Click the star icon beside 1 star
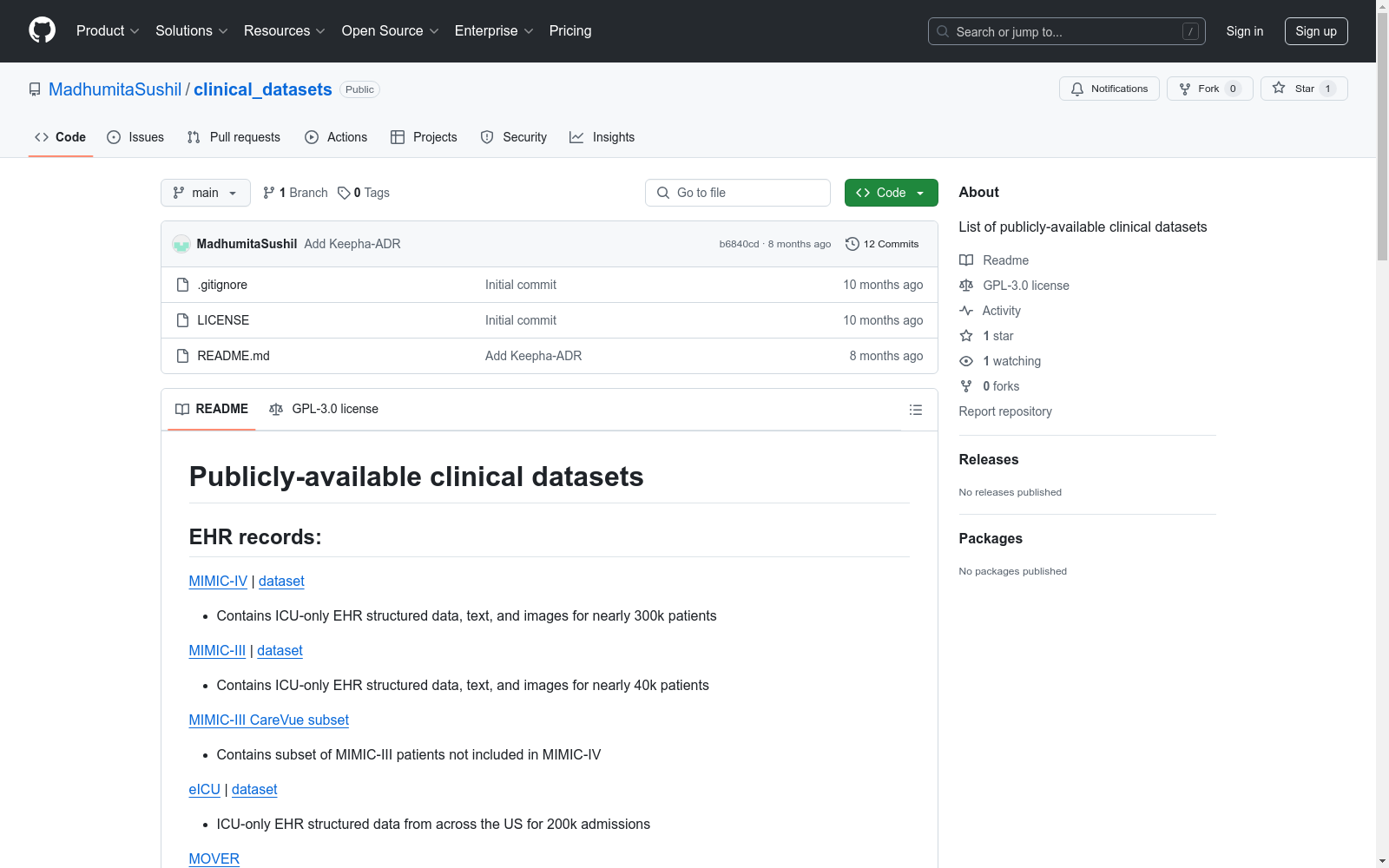Screen dimensions: 1389x868 click(966, 336)
